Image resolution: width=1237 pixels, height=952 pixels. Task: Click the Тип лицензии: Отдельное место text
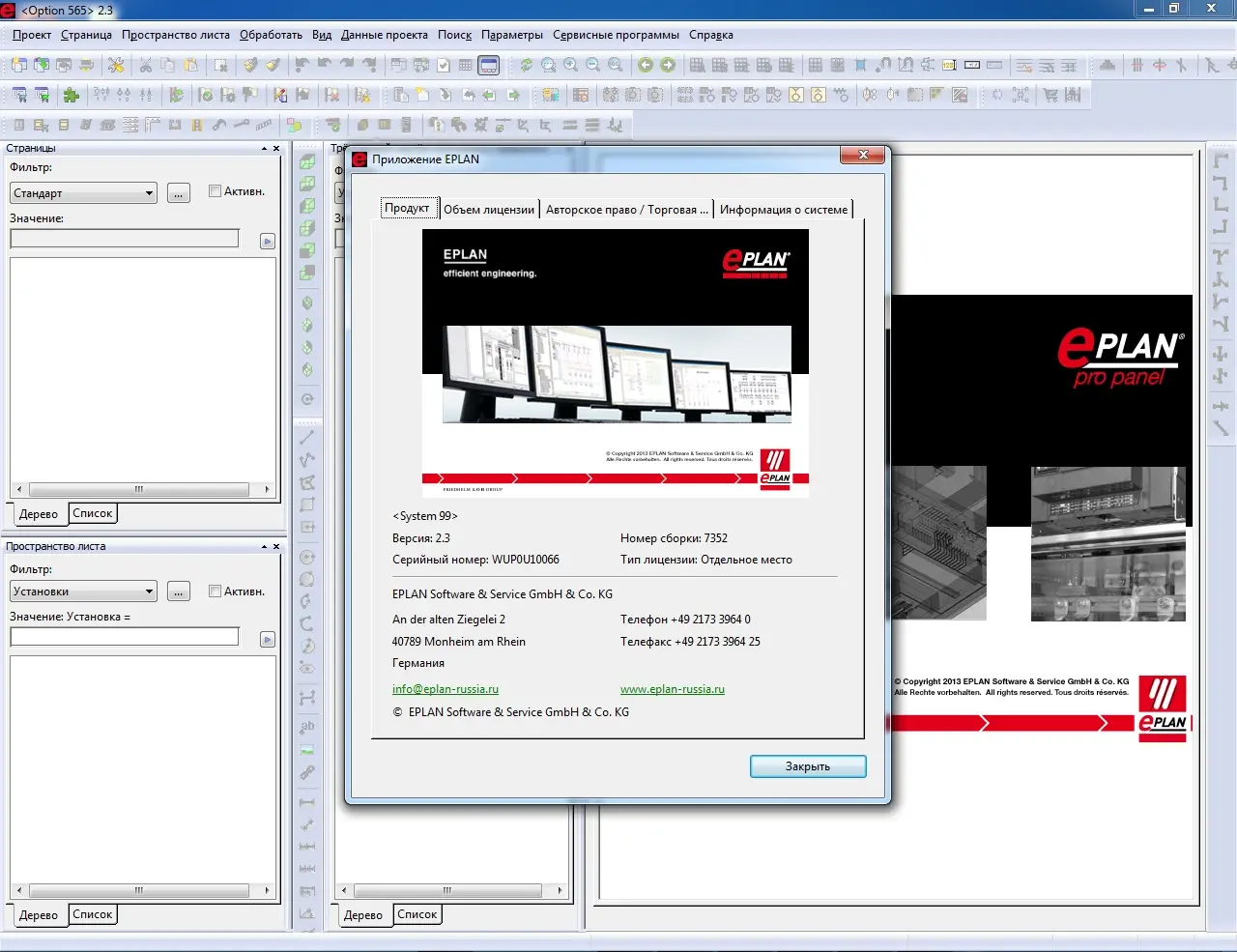(706, 560)
